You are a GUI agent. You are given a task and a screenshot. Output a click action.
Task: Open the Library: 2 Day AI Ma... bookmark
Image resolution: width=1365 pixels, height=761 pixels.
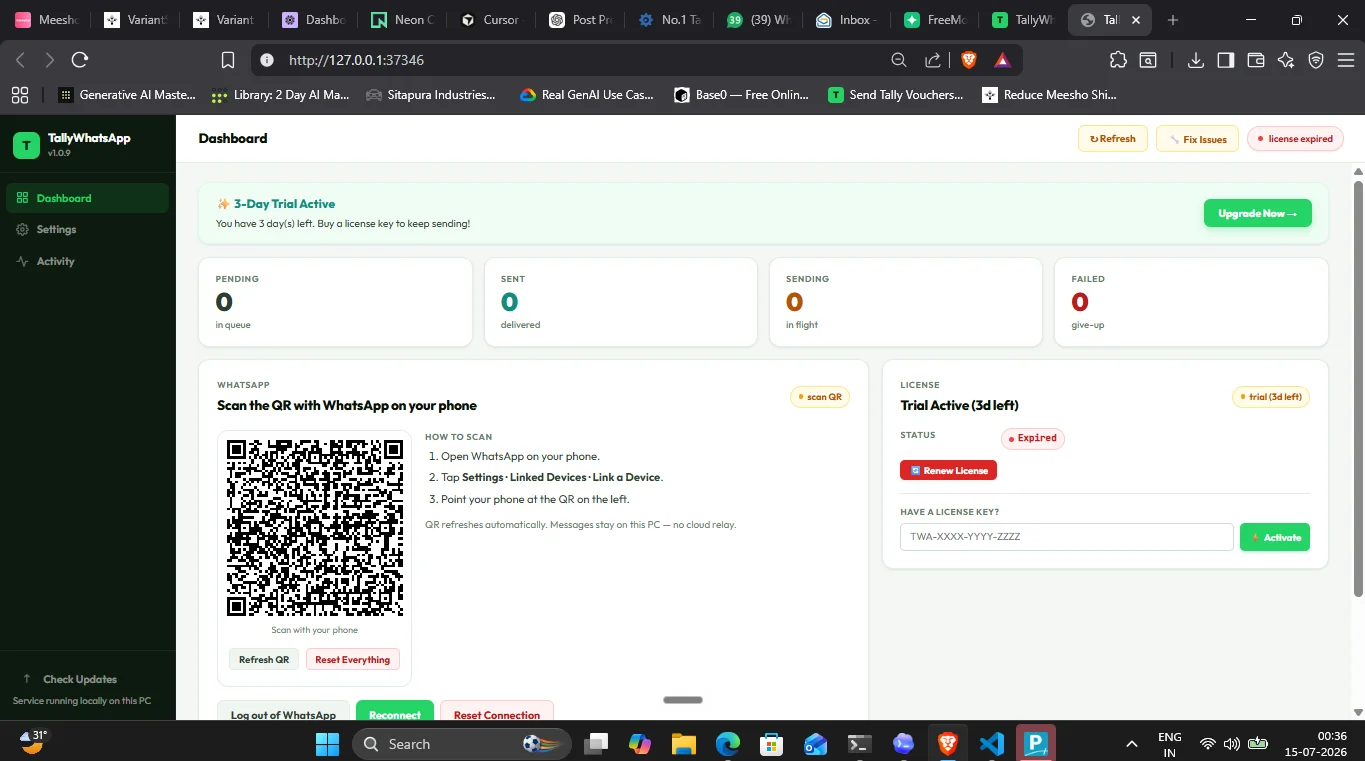click(x=281, y=95)
